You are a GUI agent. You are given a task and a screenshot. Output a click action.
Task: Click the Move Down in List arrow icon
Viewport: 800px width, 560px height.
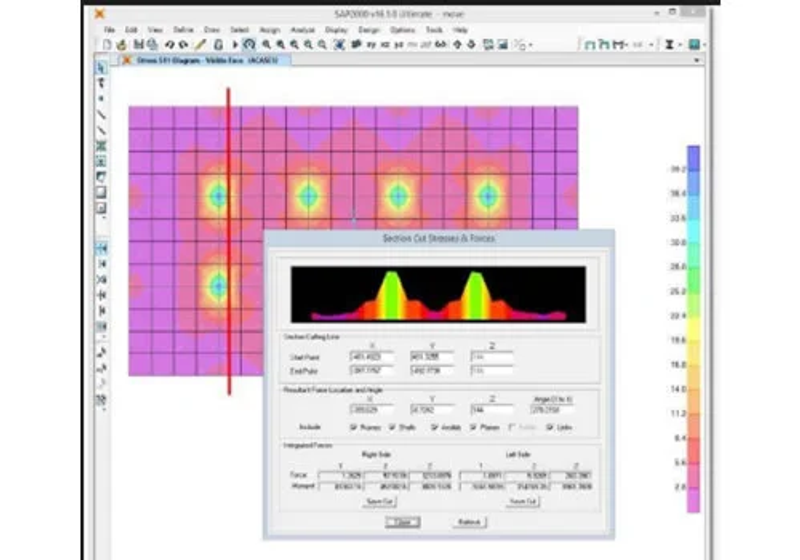tap(471, 45)
